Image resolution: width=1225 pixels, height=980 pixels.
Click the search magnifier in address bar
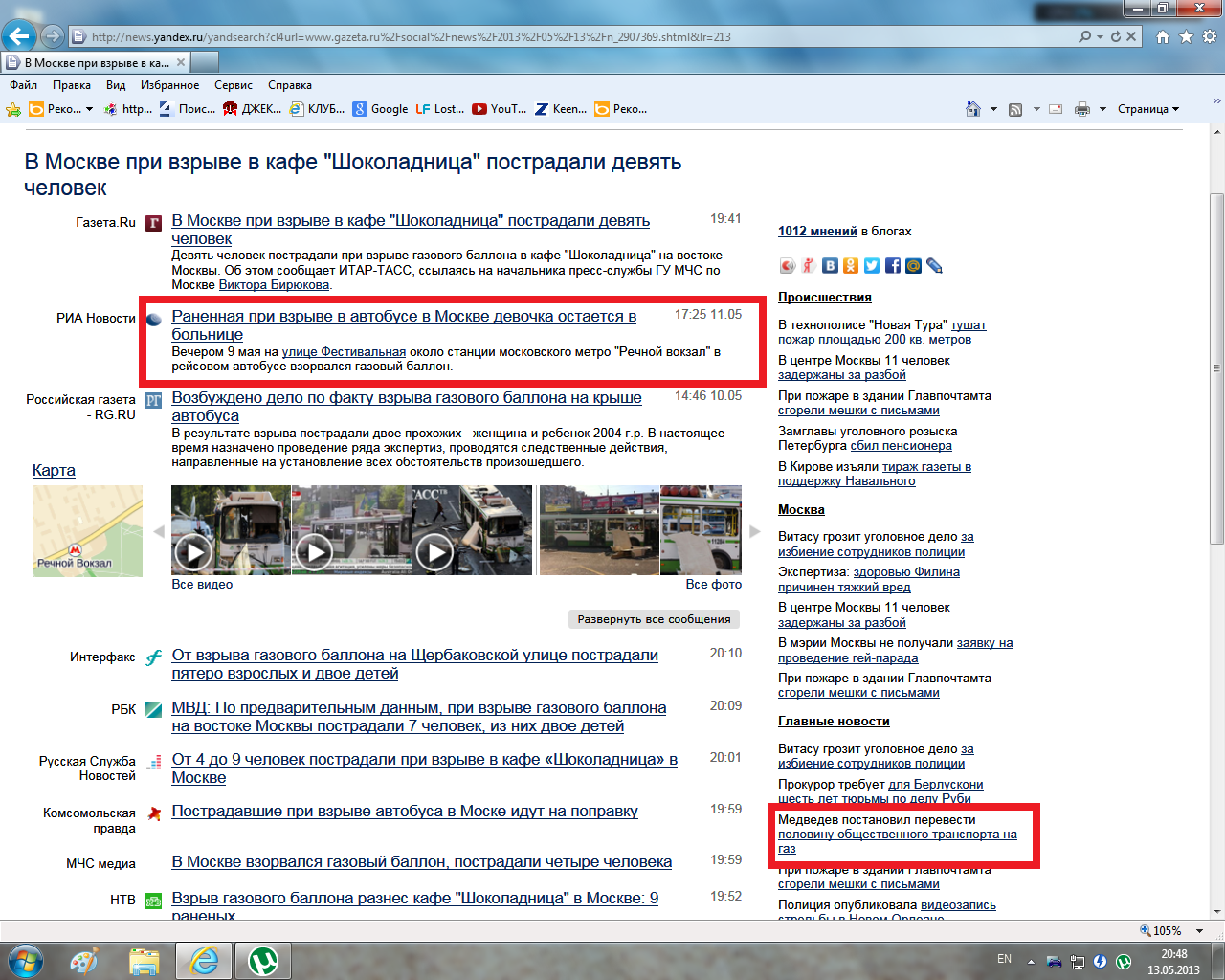tap(1084, 36)
